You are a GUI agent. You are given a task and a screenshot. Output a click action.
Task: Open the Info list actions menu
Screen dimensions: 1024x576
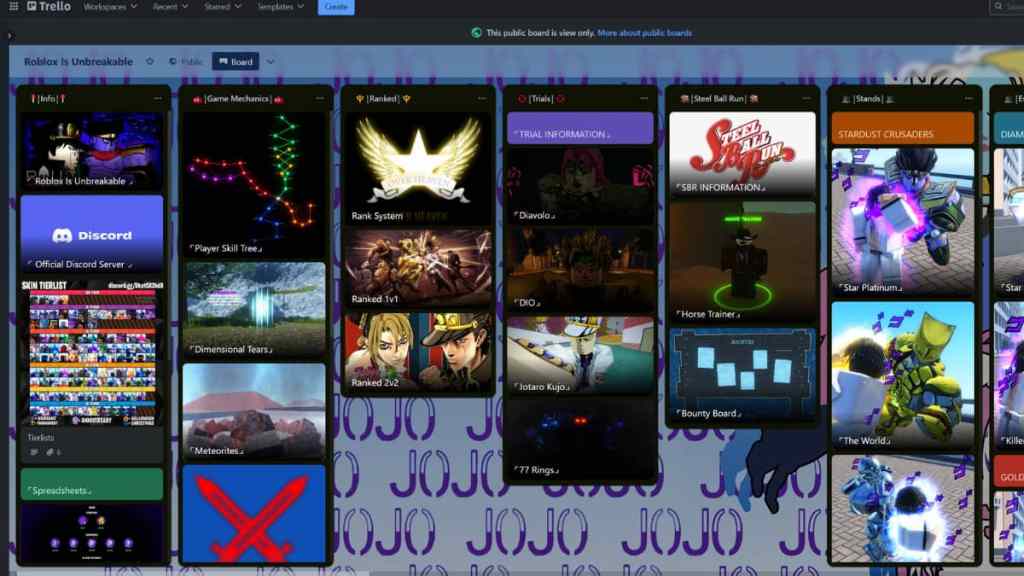point(157,98)
